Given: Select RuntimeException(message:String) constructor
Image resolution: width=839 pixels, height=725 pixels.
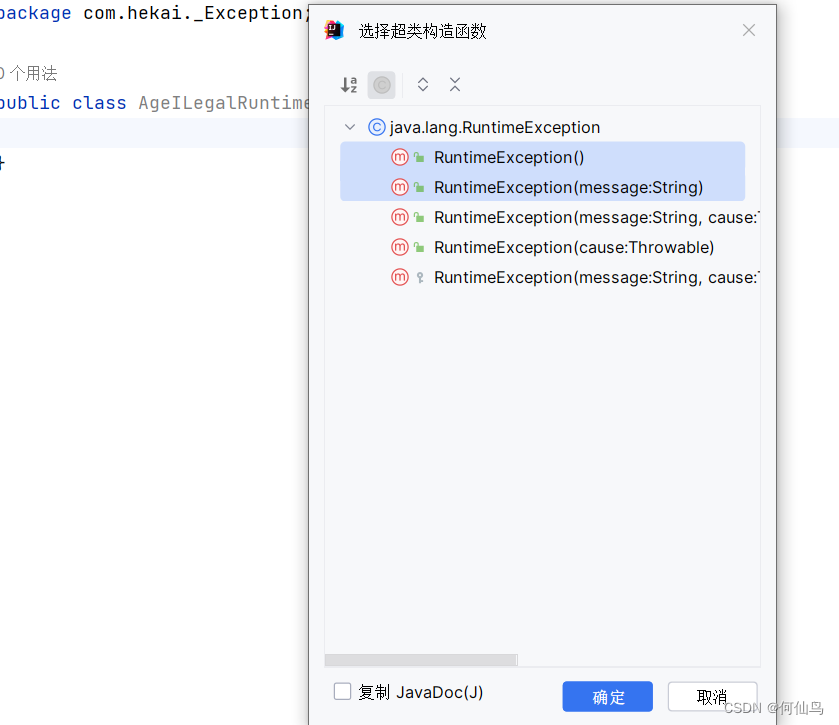Looking at the screenshot, I should pos(542,187).
